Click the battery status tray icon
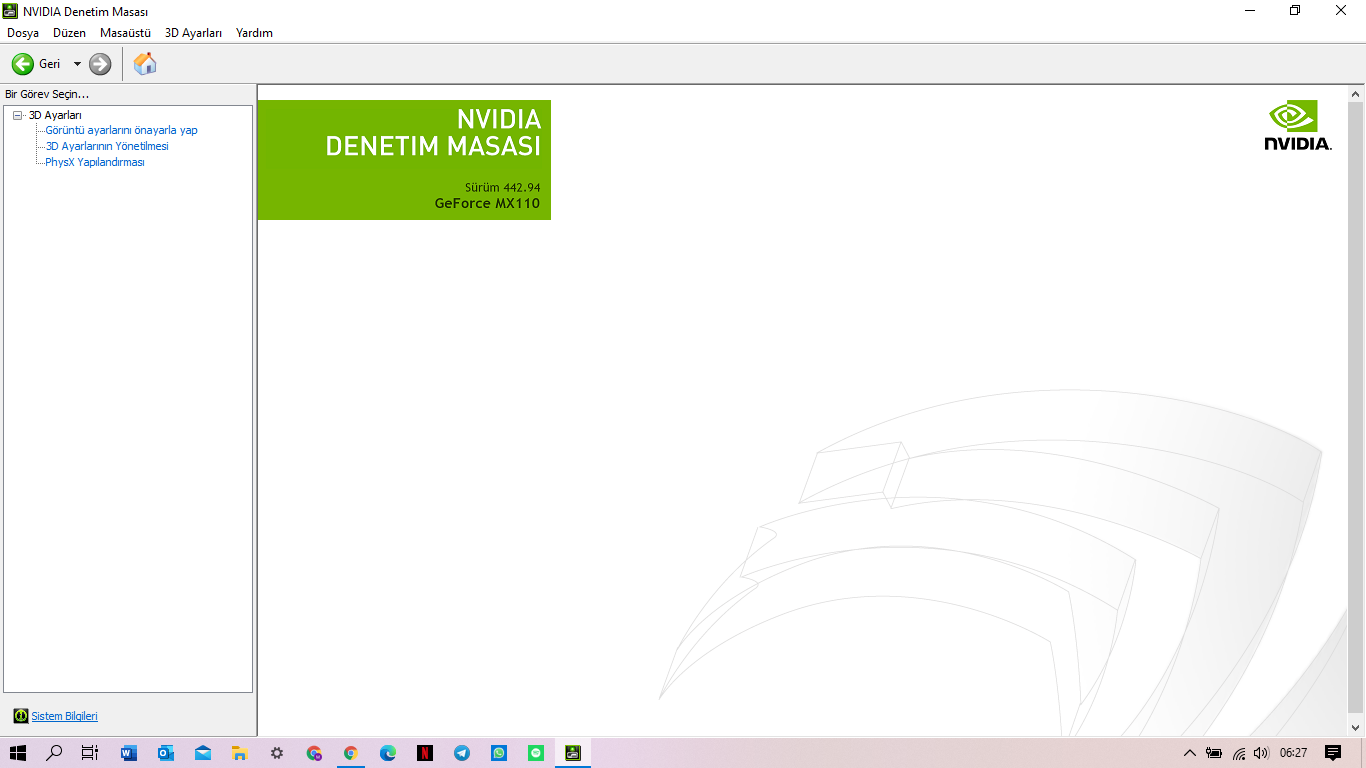Image resolution: width=1366 pixels, height=768 pixels. pos(1214,753)
